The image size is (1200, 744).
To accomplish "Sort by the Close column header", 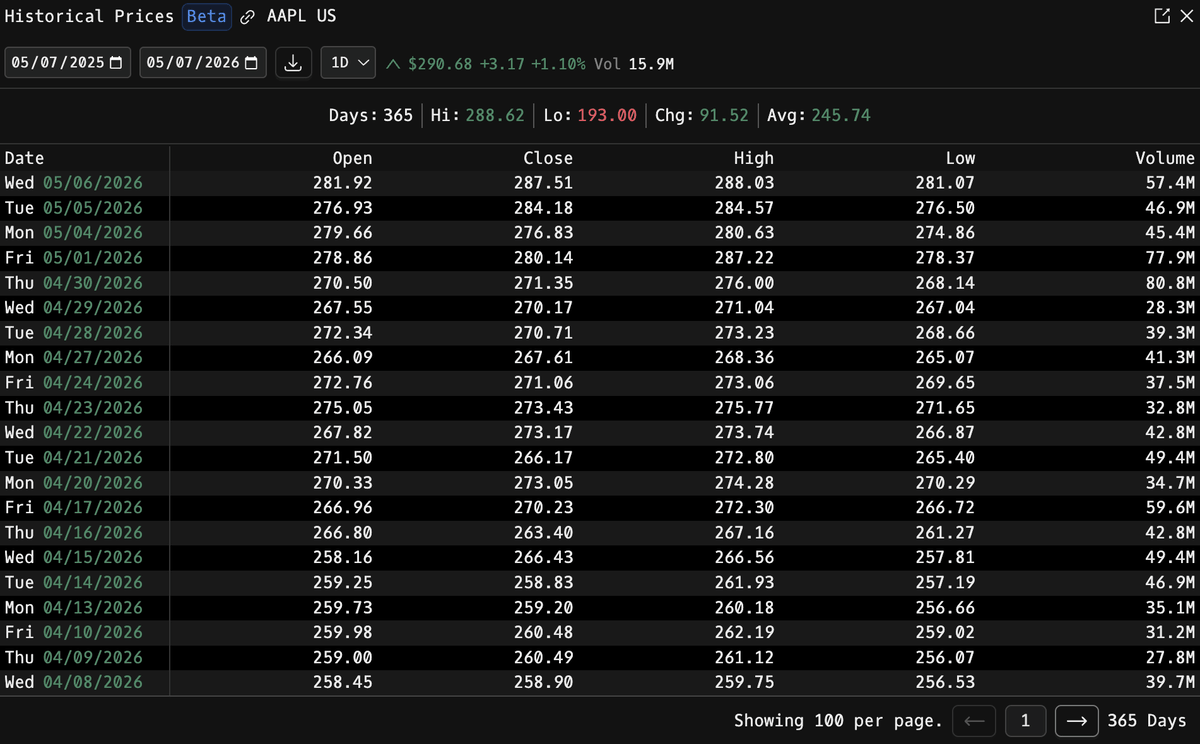I will (x=548, y=158).
